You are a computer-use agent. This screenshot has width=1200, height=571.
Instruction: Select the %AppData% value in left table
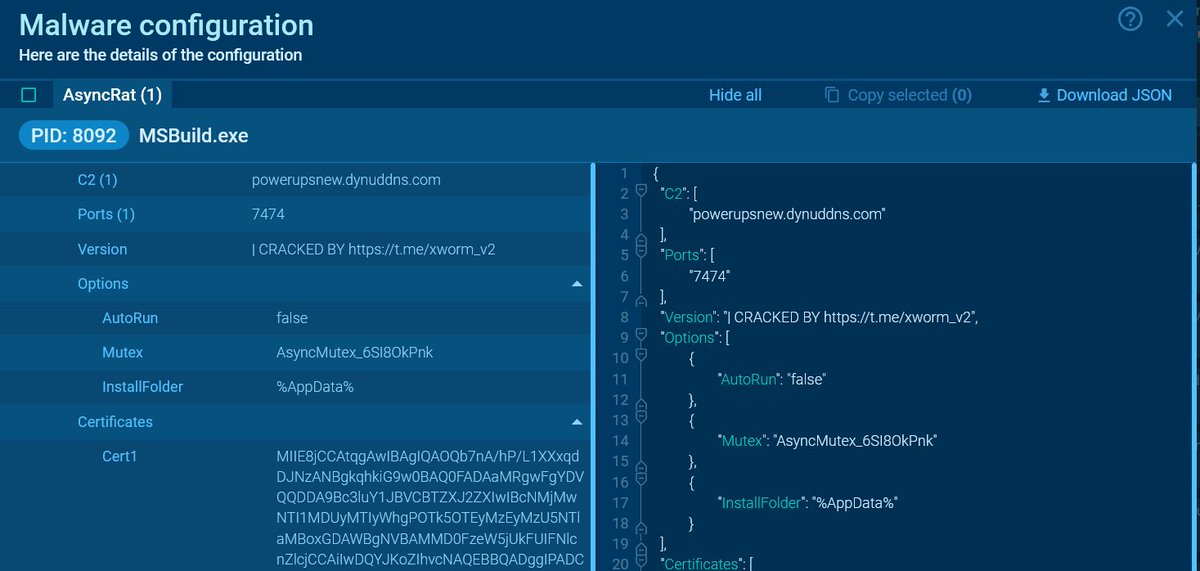coord(315,387)
